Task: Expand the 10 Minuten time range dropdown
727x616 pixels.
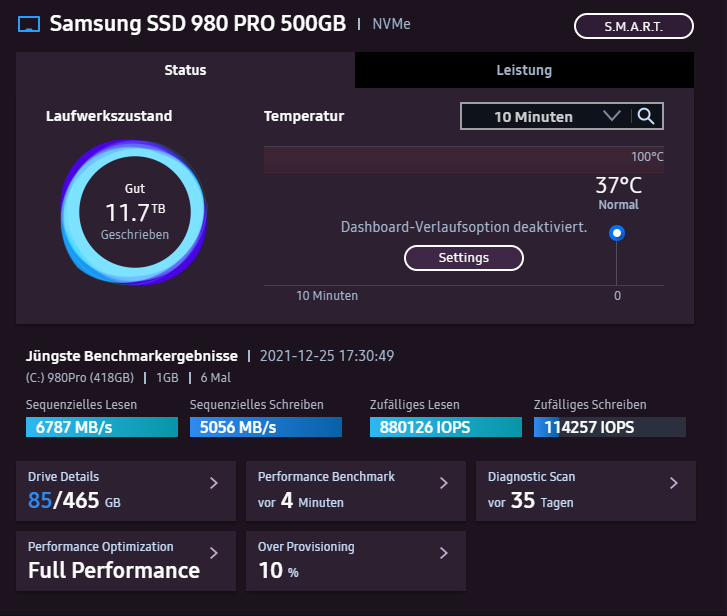Action: click(x=562, y=116)
